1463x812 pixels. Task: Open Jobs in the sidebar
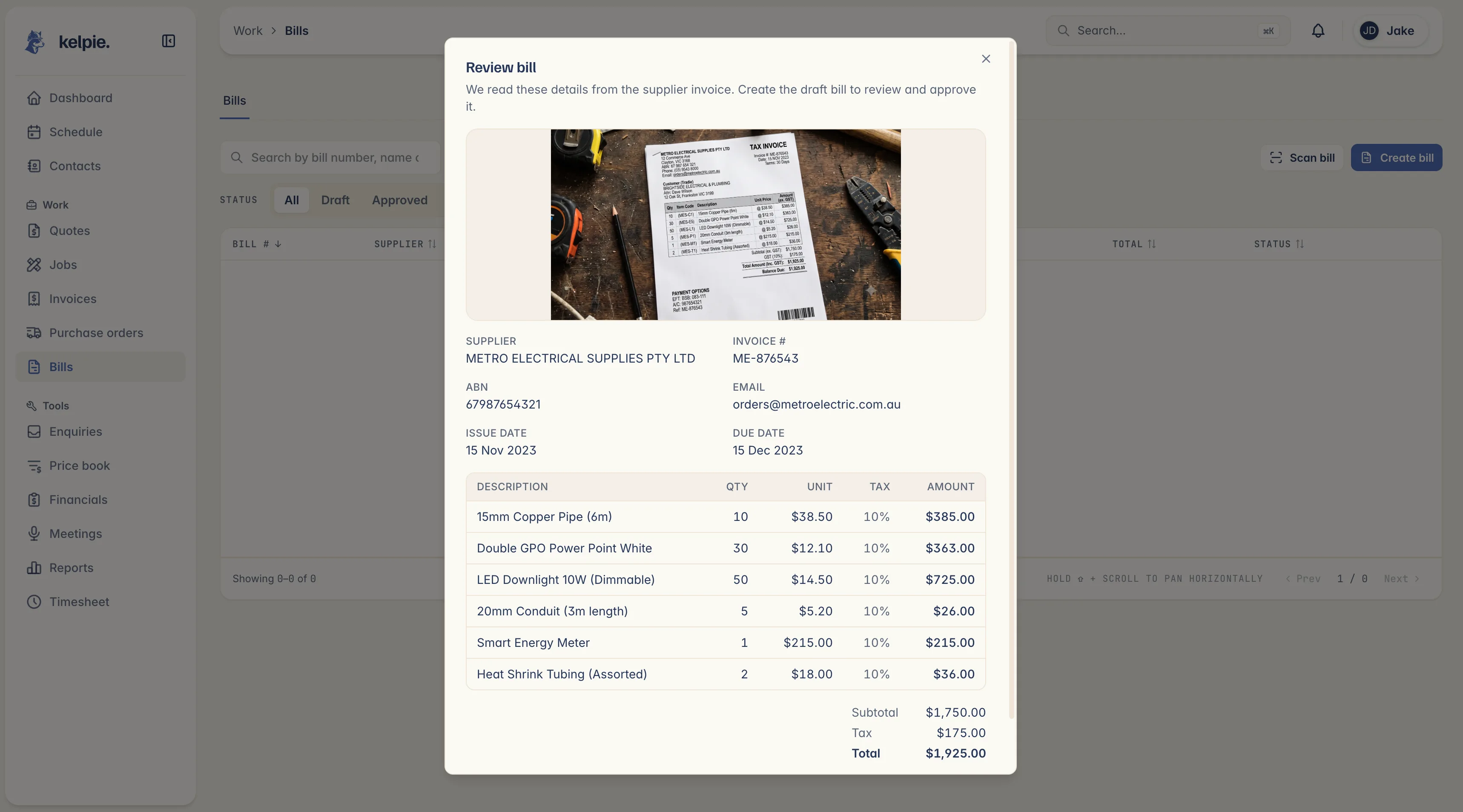[100, 265]
